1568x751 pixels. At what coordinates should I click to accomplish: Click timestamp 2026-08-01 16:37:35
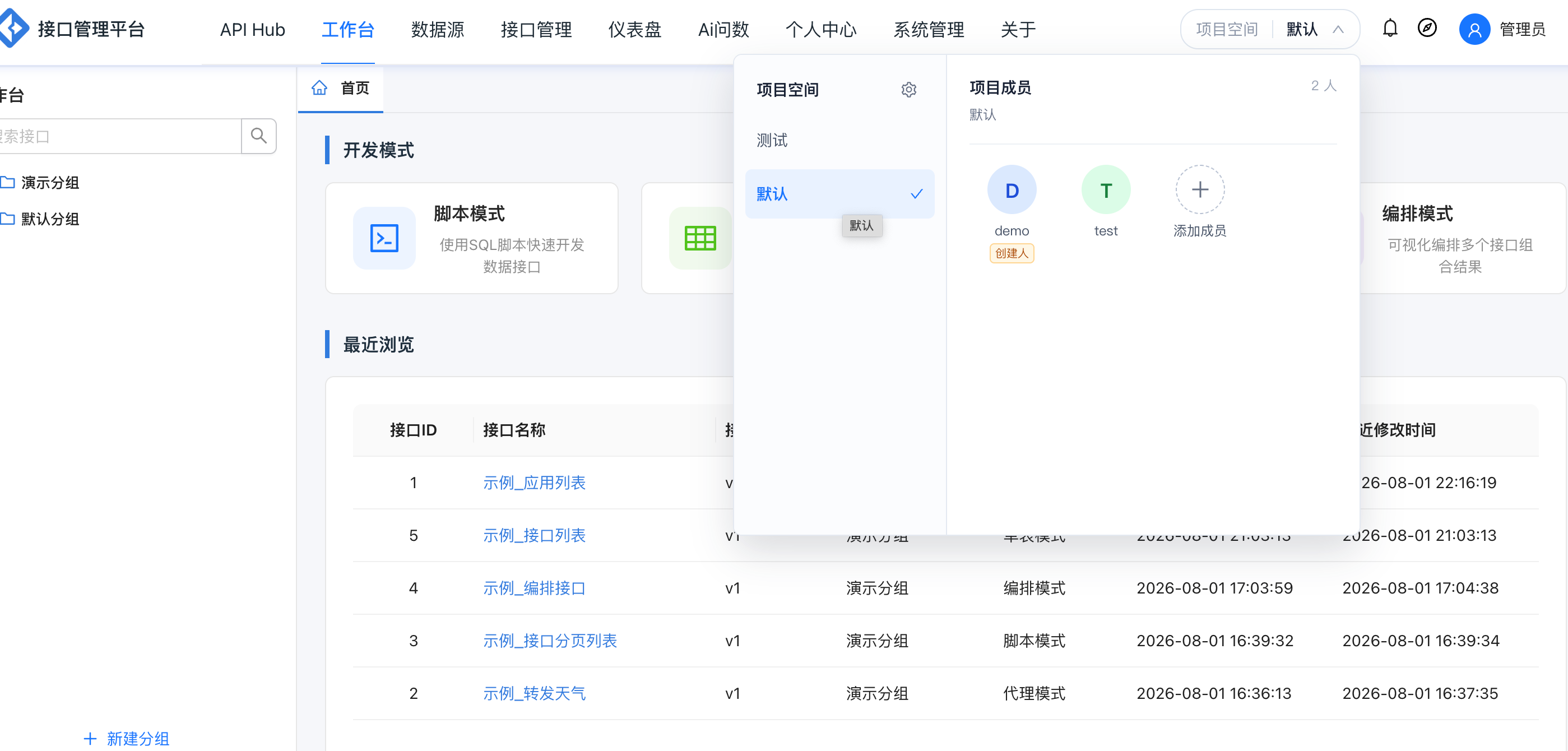point(1420,693)
